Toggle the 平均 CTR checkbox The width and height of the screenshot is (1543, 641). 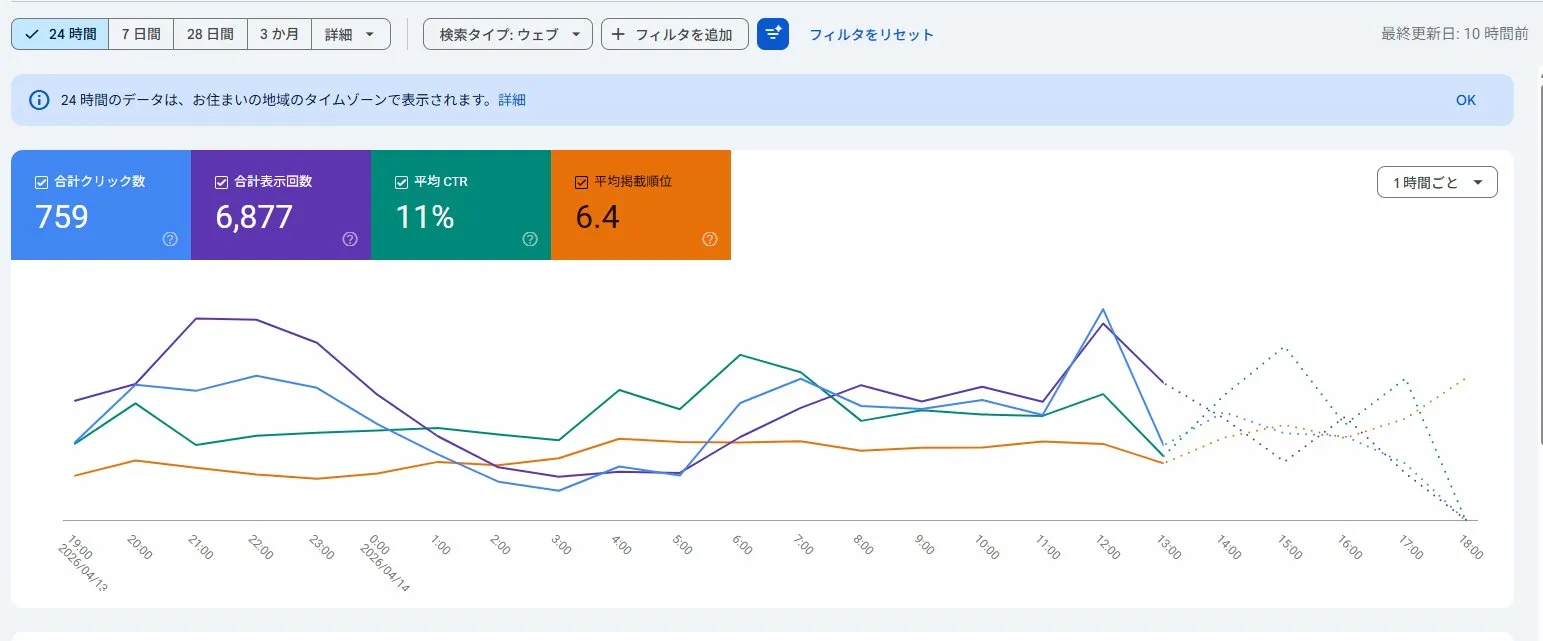pyautogui.click(x=402, y=182)
